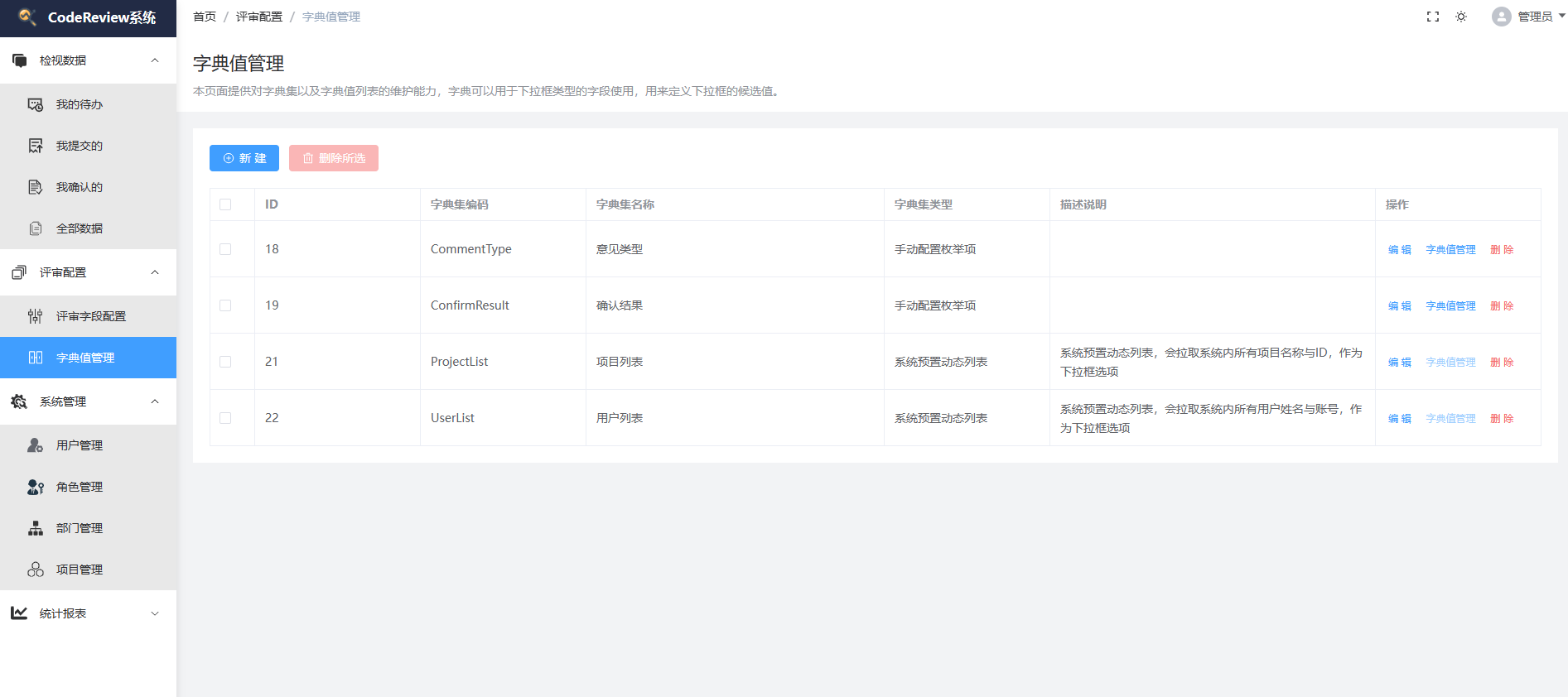Select the checkbox for UserList row
The width and height of the screenshot is (1568, 697).
coord(225,418)
